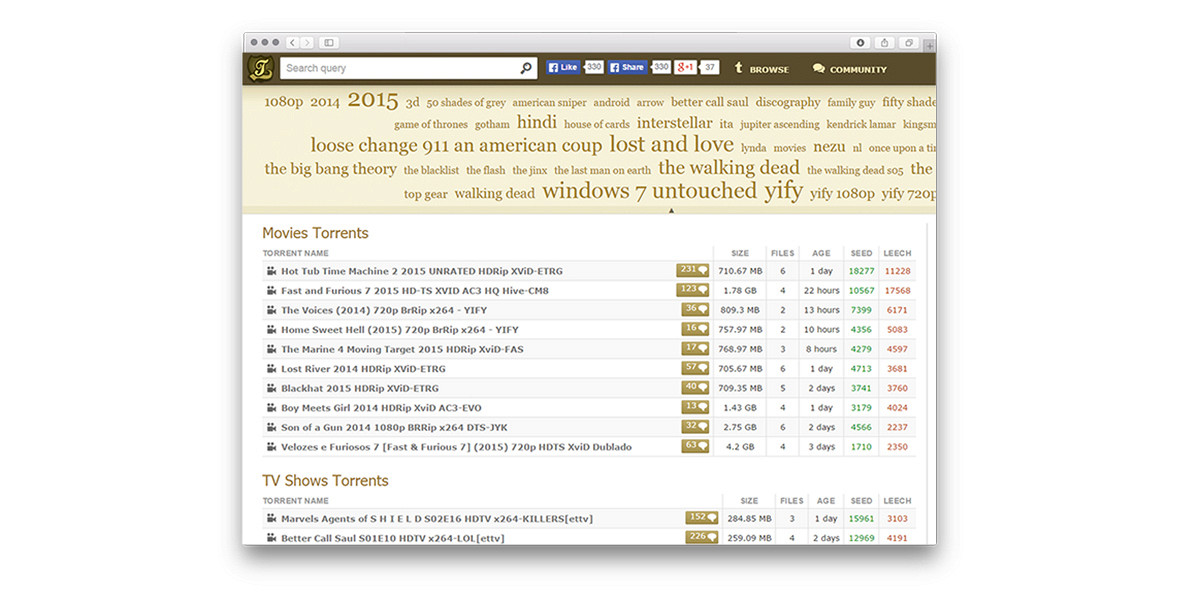Viewport: 1200px width, 600px height.
Task: Open 63 comments on Velozes e Furiosos
Action: click(696, 446)
